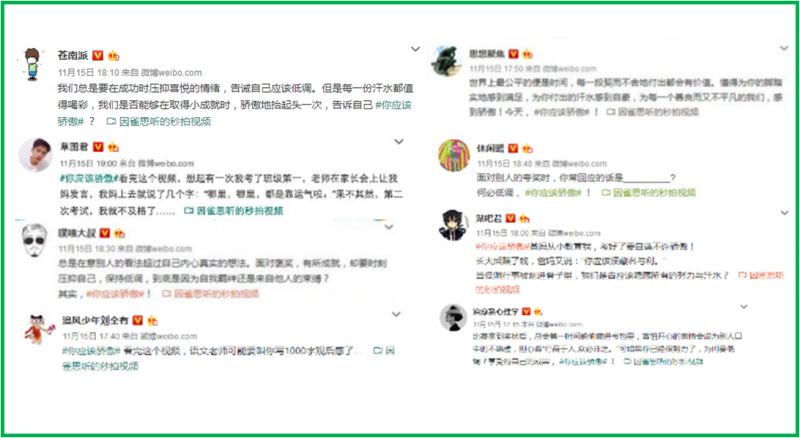This screenshot has width=800, height=438.
Task: Expand the options chevron on 噗哧大叔's post
Action: 389,227
